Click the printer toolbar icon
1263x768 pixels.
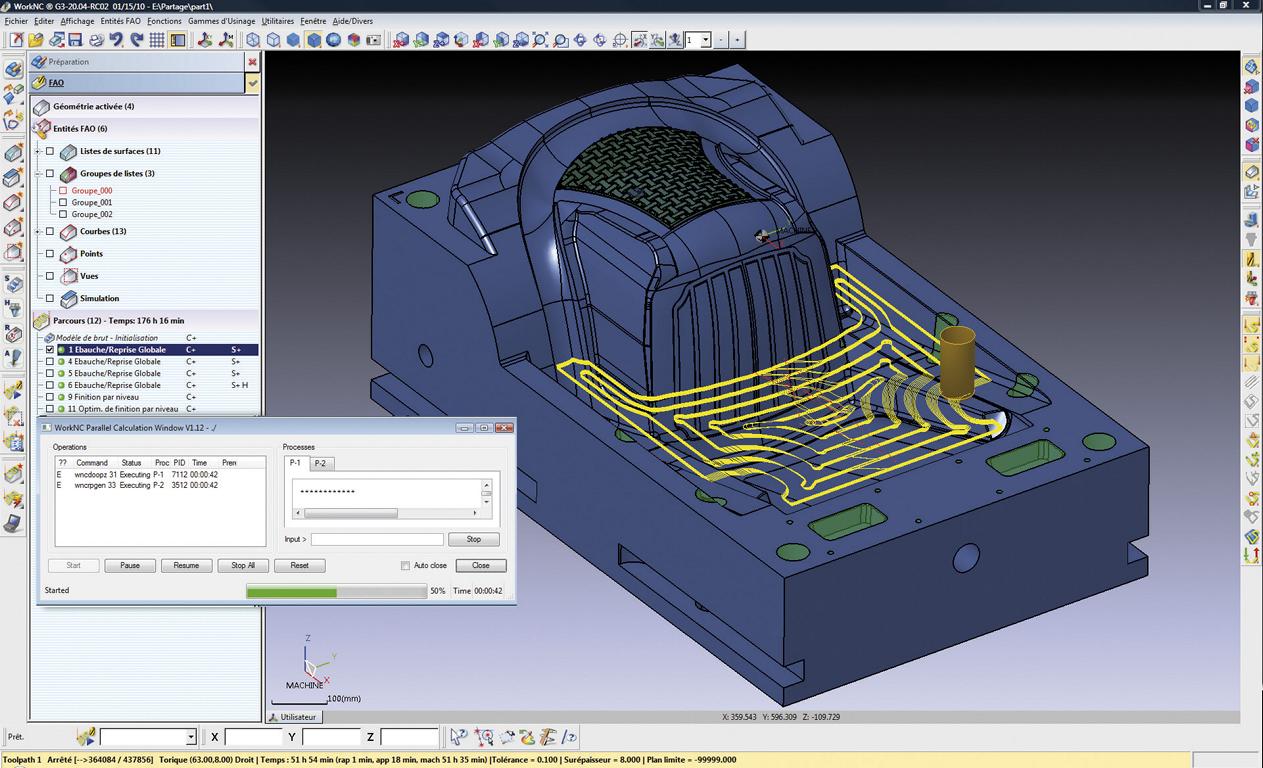[96, 40]
